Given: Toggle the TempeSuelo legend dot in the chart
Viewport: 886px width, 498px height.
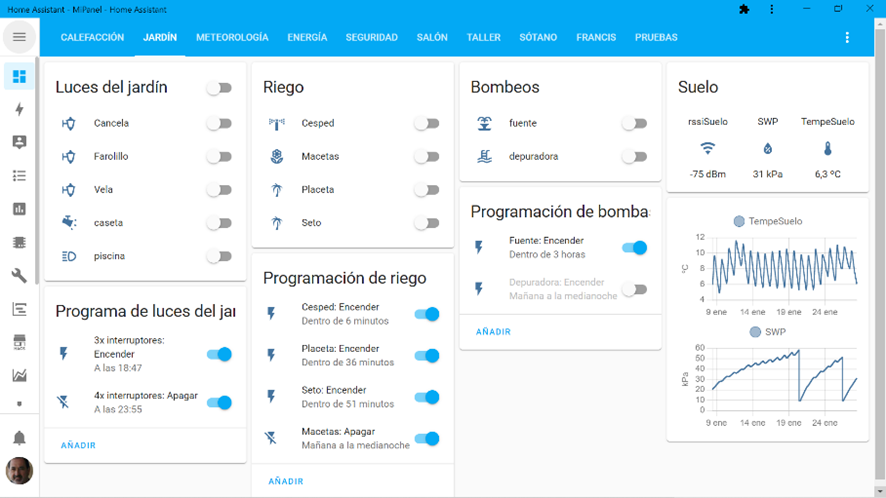Looking at the screenshot, I should point(739,221).
